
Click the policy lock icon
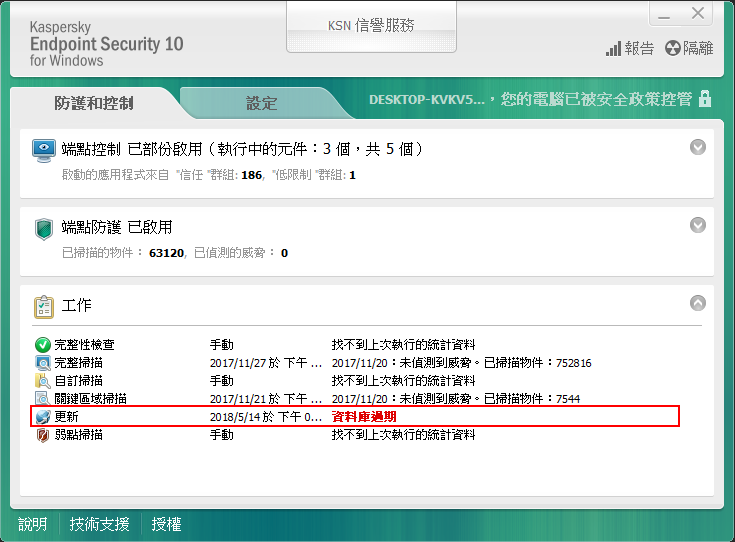[705, 99]
